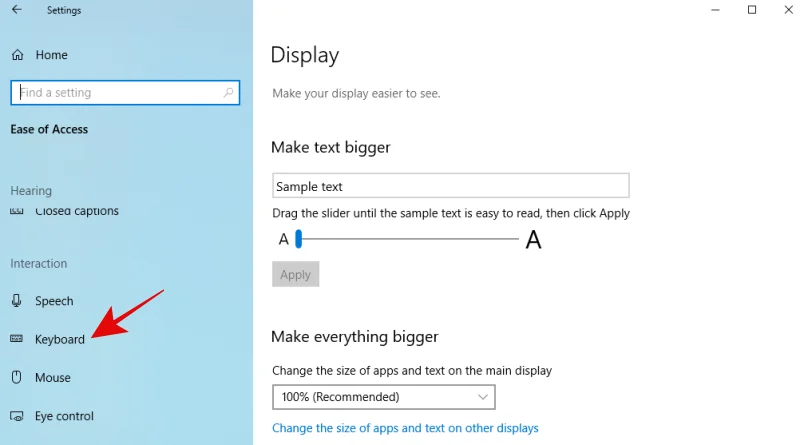Screen dimensions: 800x445
Task: Go to Closed captions by its label
Action: point(77,211)
